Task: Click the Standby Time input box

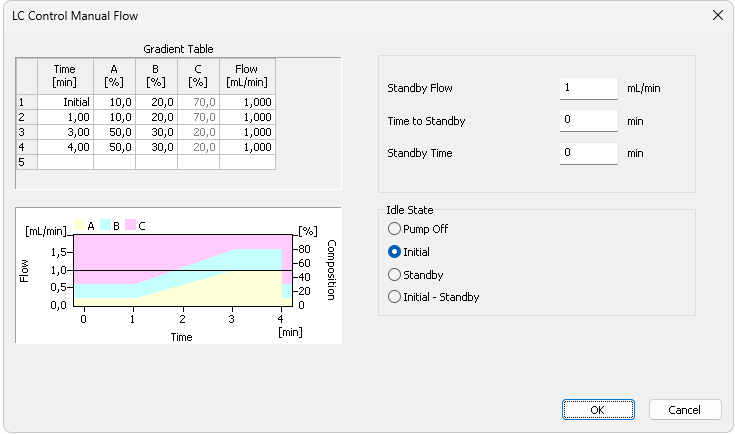Action: 588,153
